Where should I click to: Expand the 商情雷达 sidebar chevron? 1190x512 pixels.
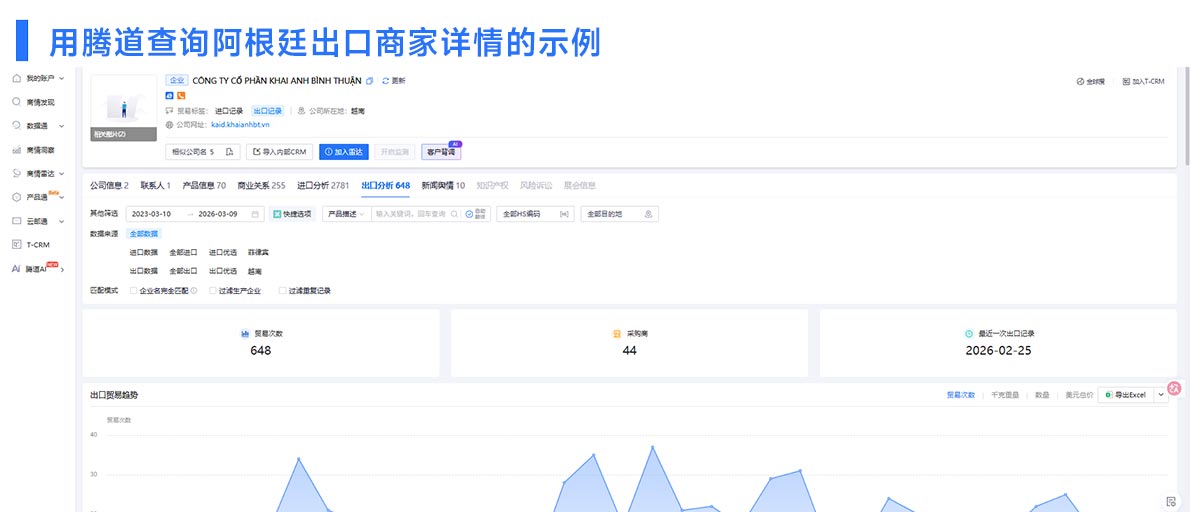pos(61,174)
